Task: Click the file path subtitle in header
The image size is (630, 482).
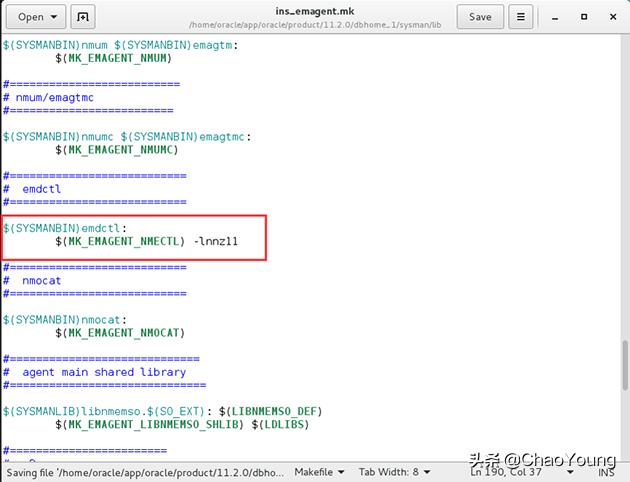Action: [x=315, y=25]
